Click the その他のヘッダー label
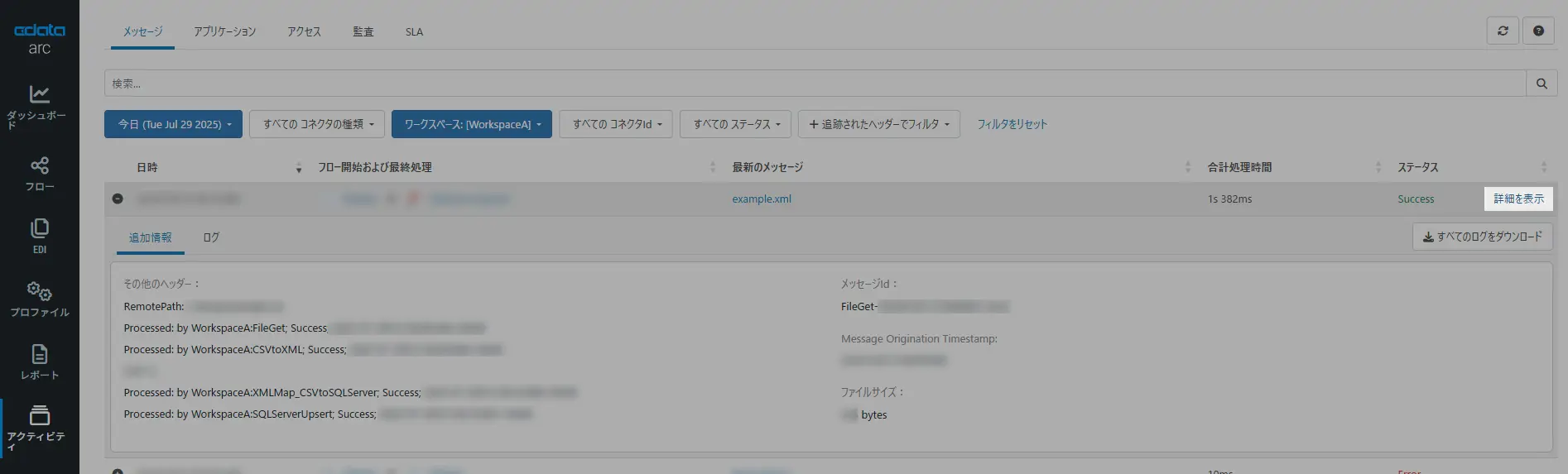This screenshot has width=1568, height=474. pos(161,284)
